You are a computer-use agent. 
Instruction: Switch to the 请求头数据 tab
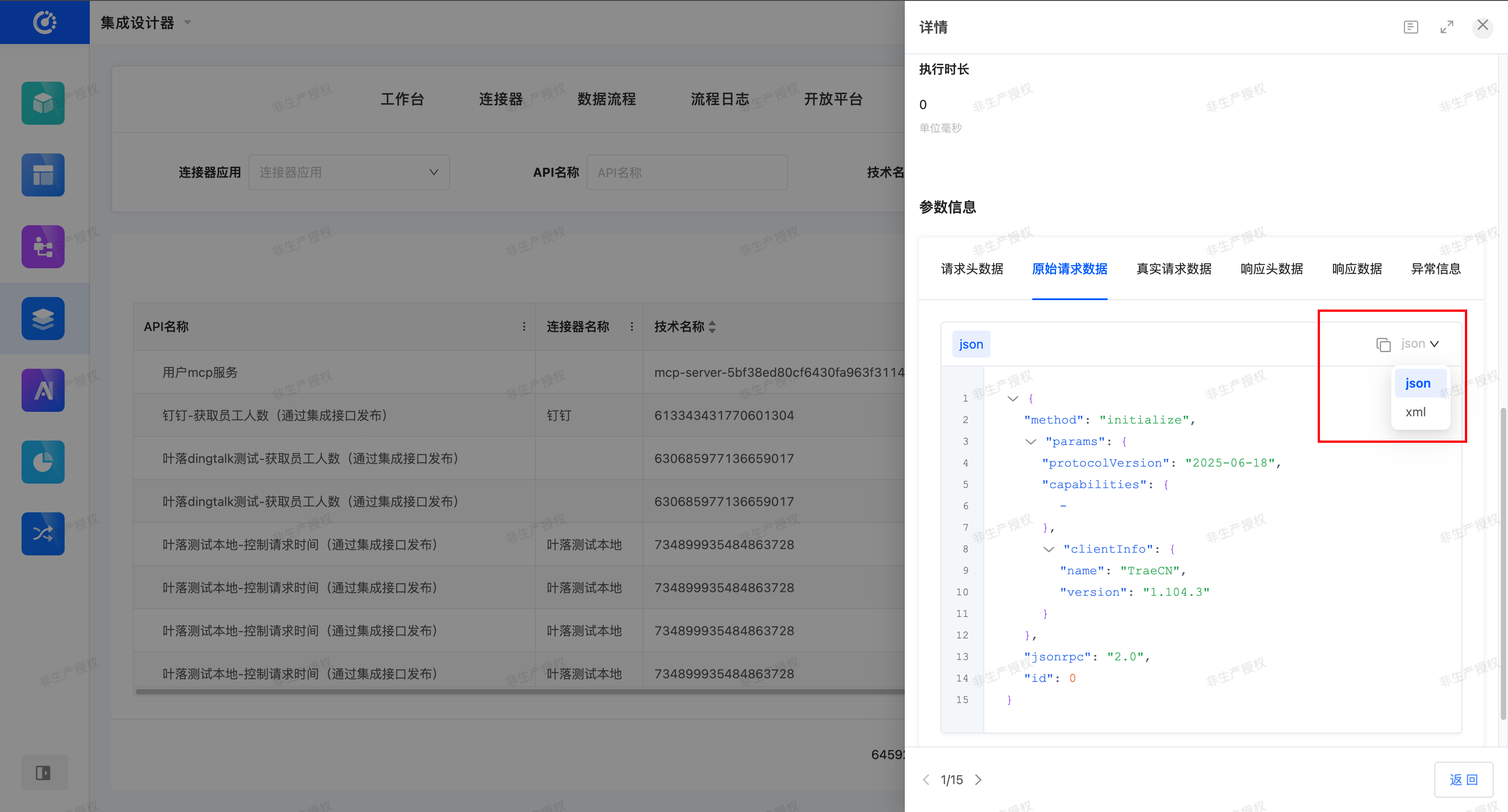click(x=972, y=269)
